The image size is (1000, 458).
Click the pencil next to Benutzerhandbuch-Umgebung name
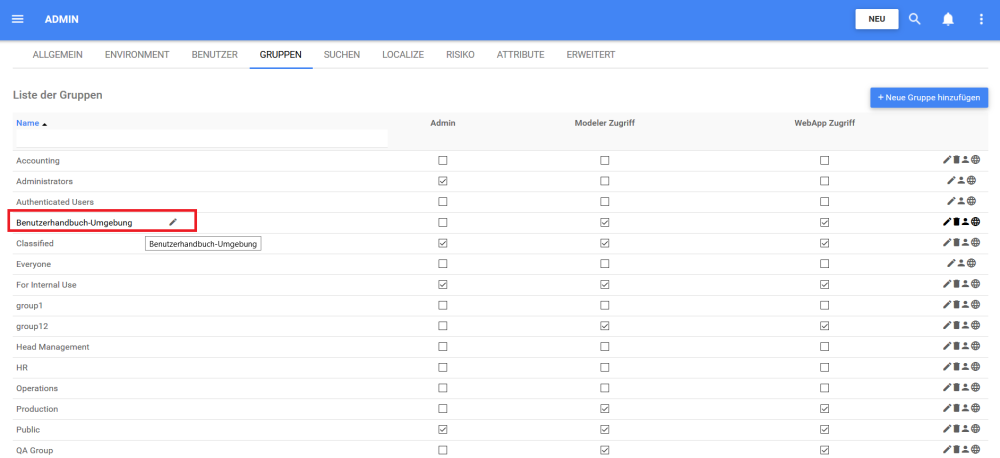[x=173, y=222]
